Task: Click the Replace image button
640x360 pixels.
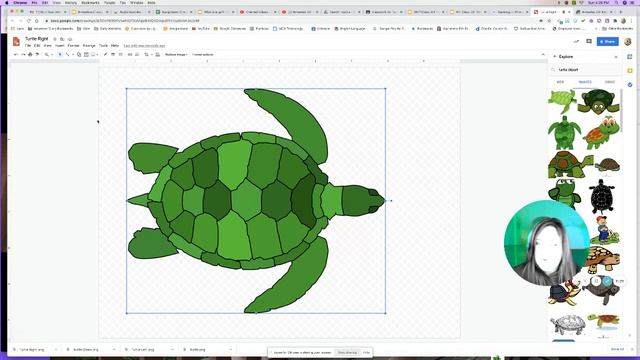Action: (x=176, y=54)
